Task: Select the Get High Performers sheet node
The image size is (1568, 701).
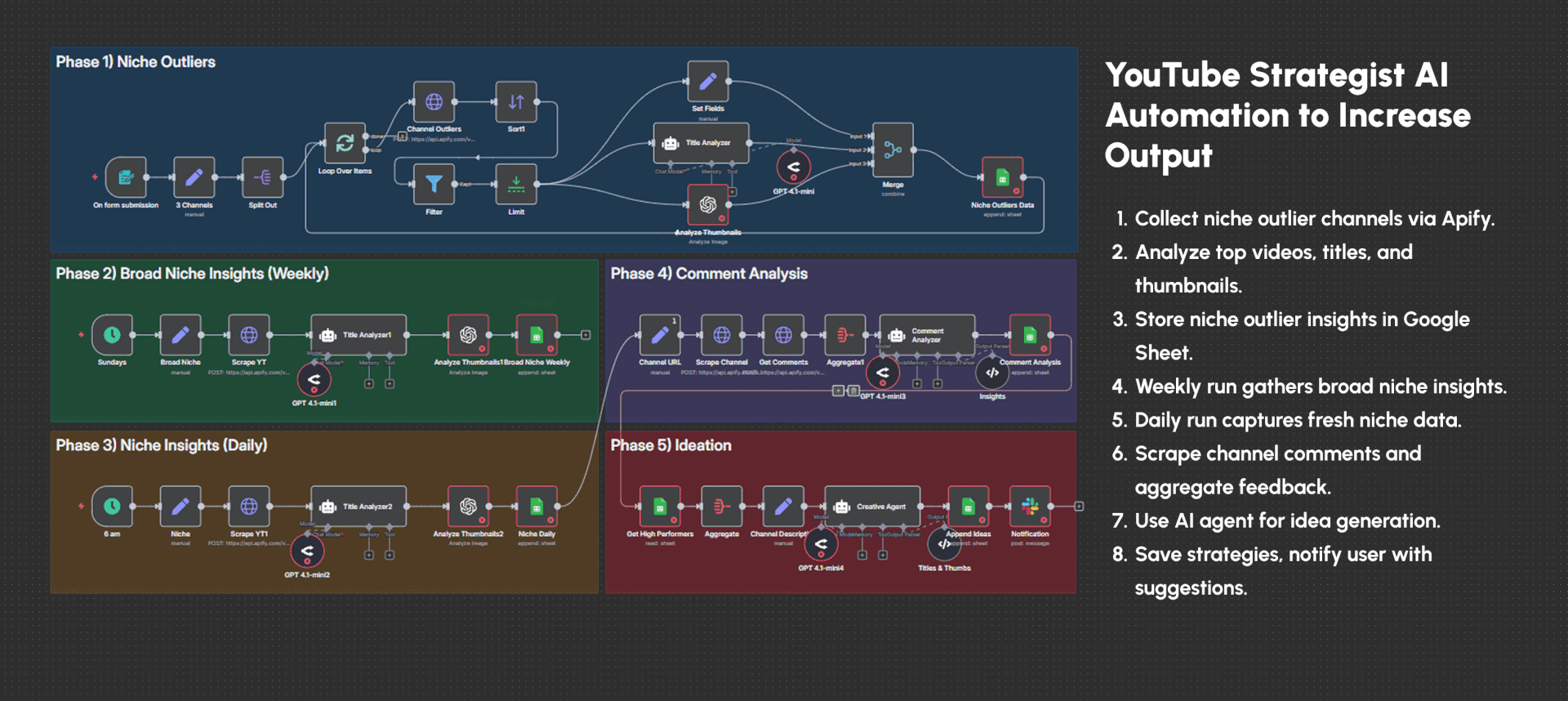Action: (x=660, y=507)
